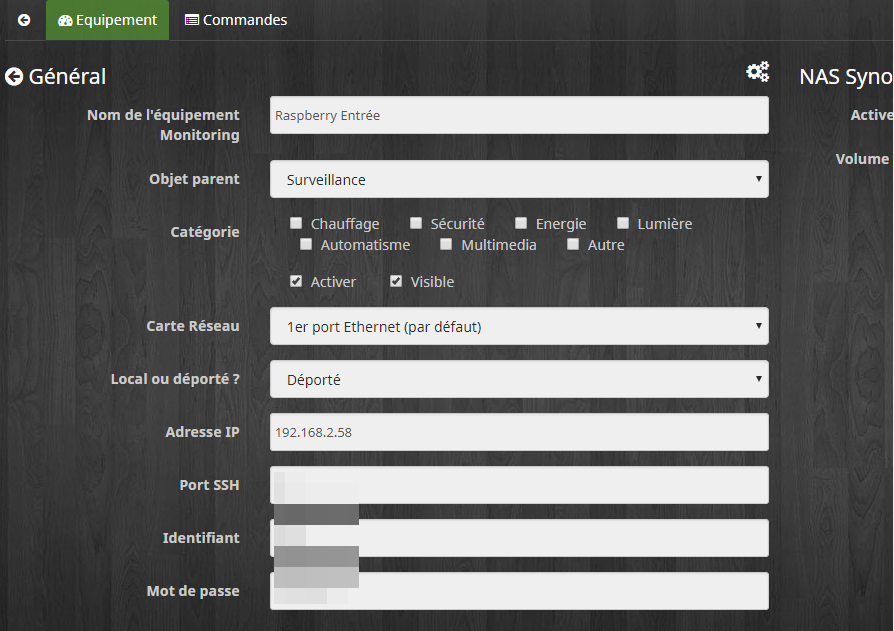Select the Automatisme checkbox
This screenshot has width=894, height=631.
tap(306, 245)
